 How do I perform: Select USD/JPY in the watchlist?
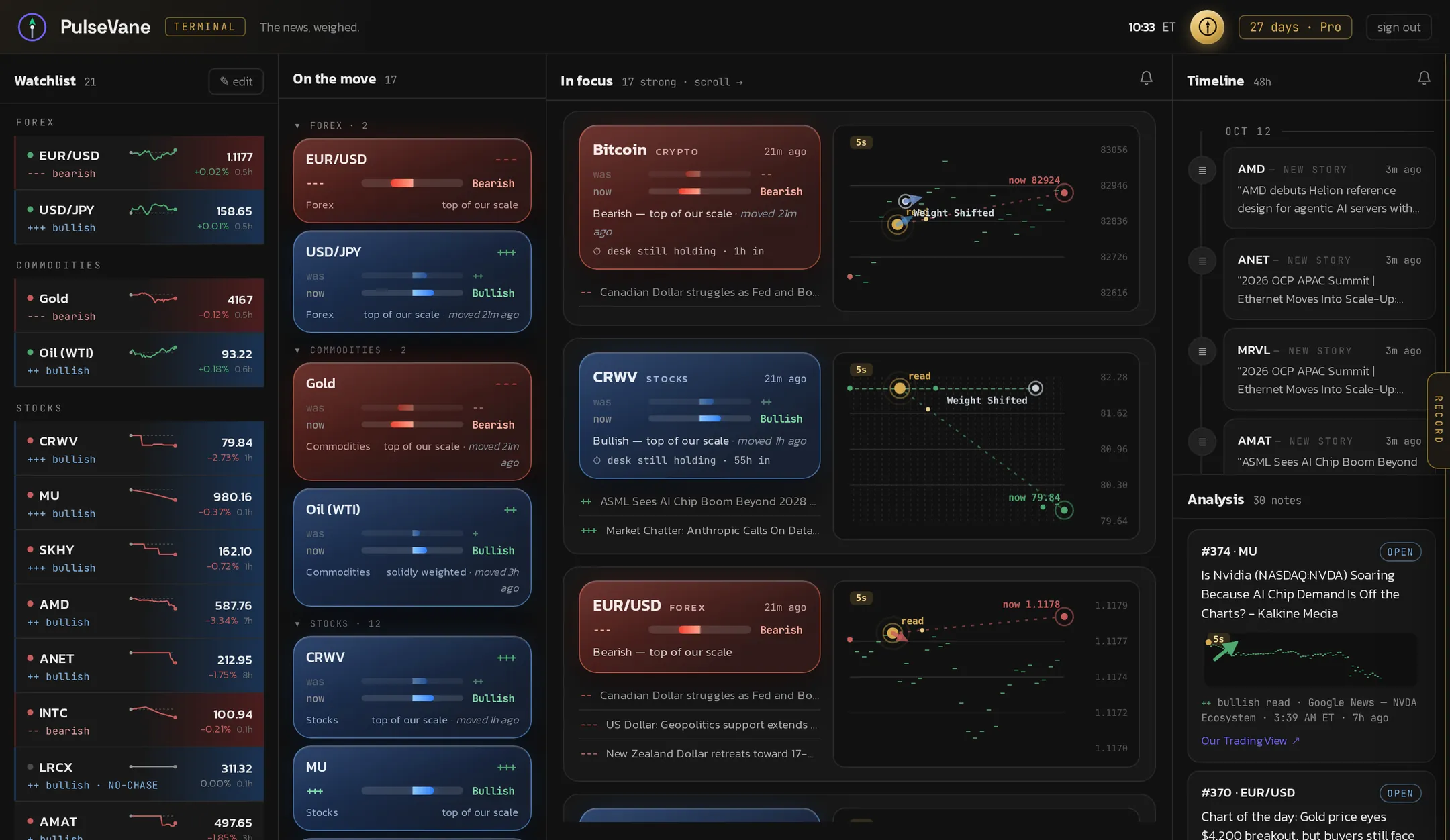pos(139,217)
